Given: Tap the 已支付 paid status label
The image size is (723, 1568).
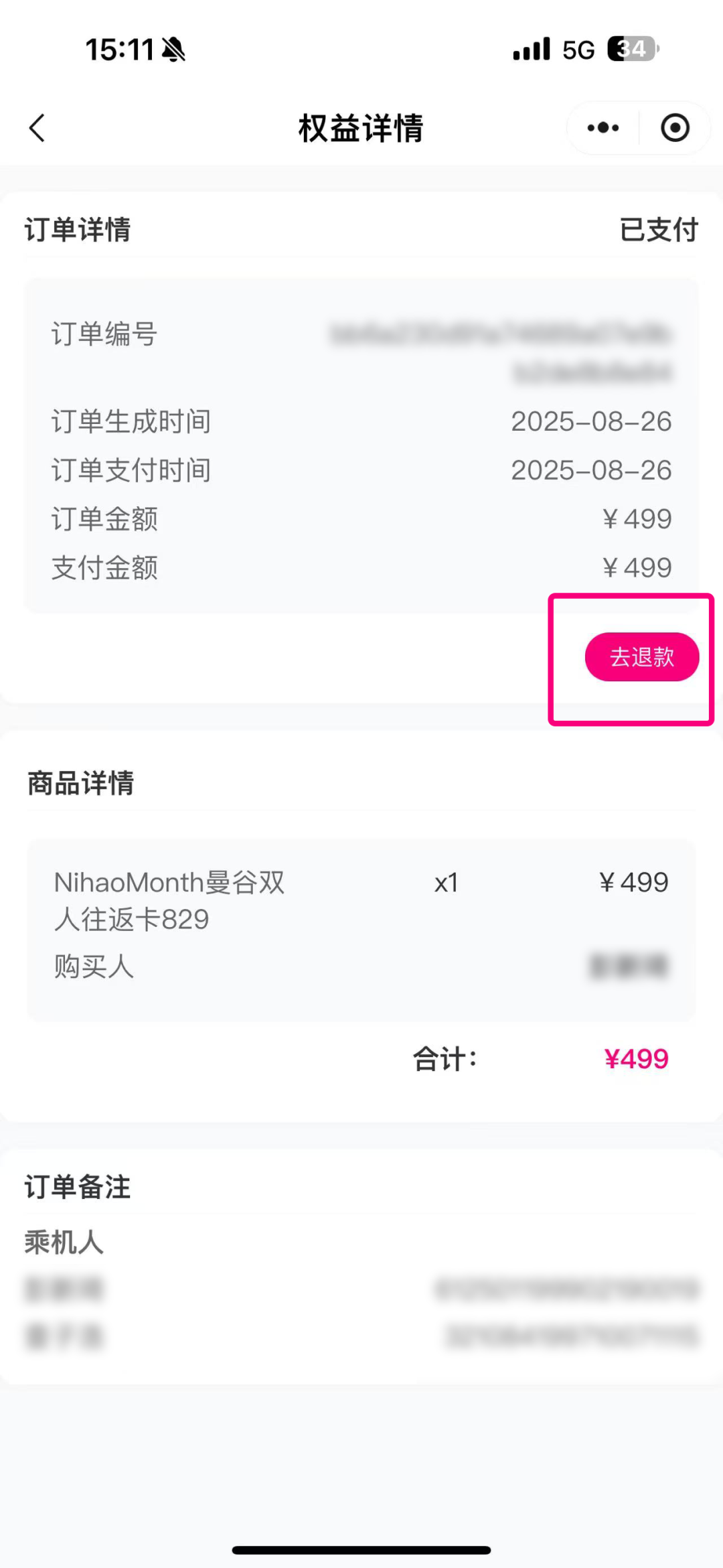Looking at the screenshot, I should click(659, 230).
